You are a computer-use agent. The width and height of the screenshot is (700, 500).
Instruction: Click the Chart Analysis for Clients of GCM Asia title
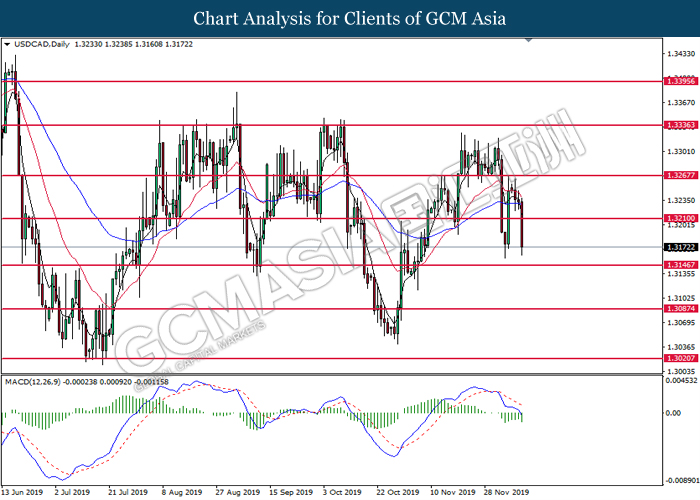coord(350,18)
